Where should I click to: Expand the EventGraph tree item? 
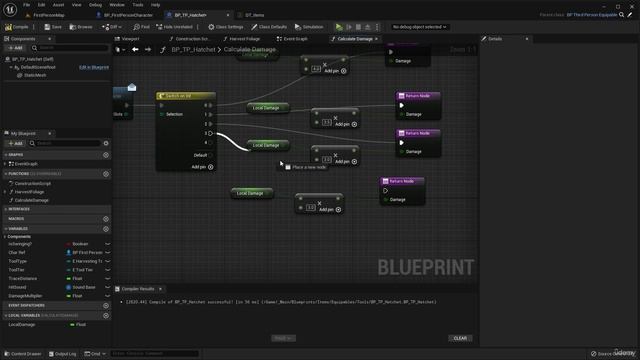click(5, 164)
